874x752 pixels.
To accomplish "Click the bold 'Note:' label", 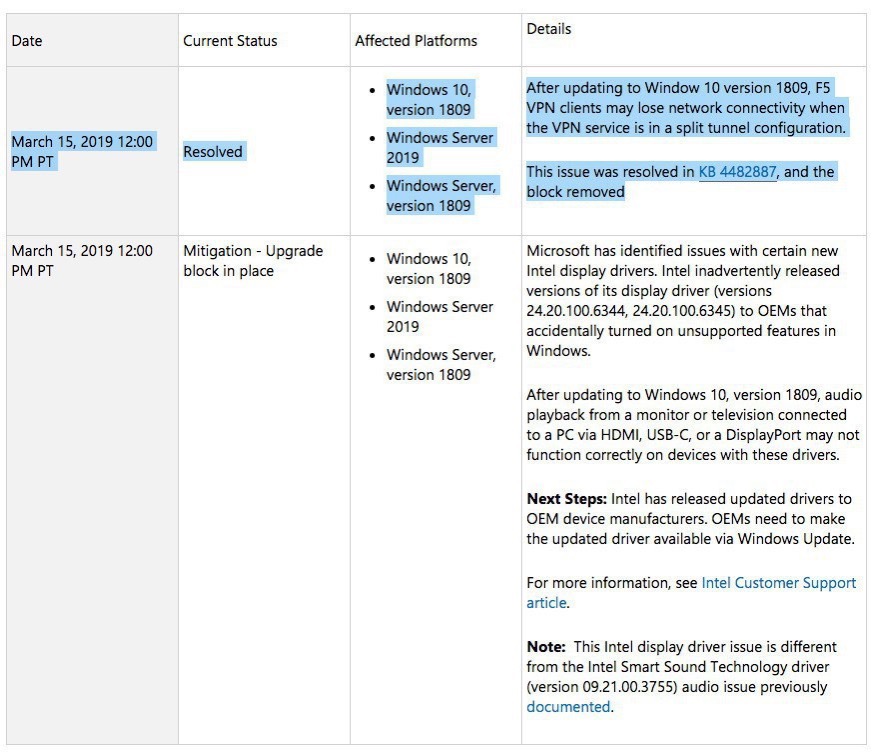I will click(x=547, y=647).
